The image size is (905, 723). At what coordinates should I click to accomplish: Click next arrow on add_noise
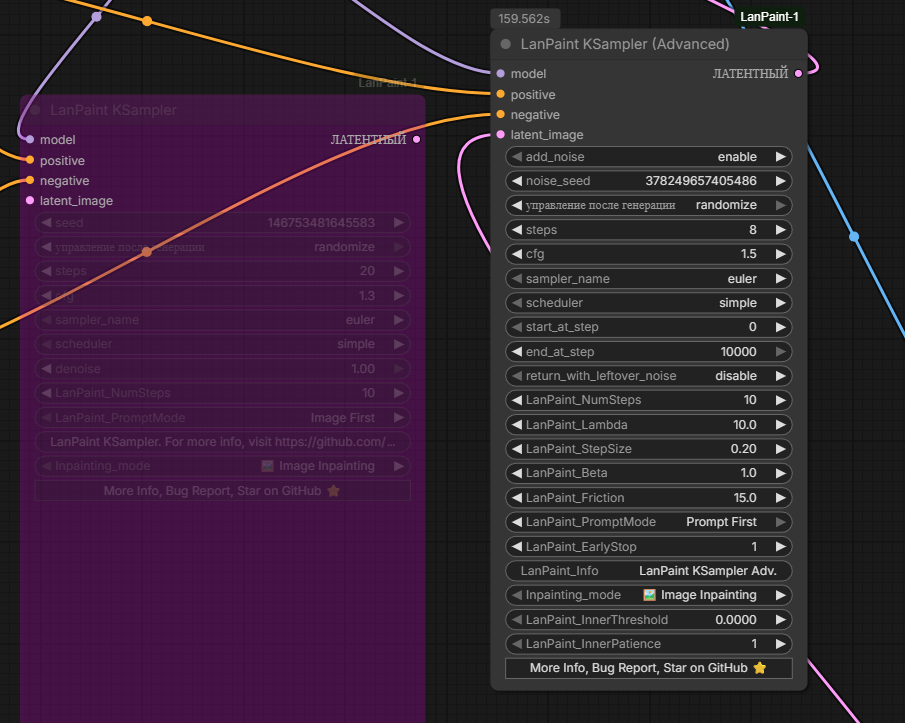[x=780, y=157]
